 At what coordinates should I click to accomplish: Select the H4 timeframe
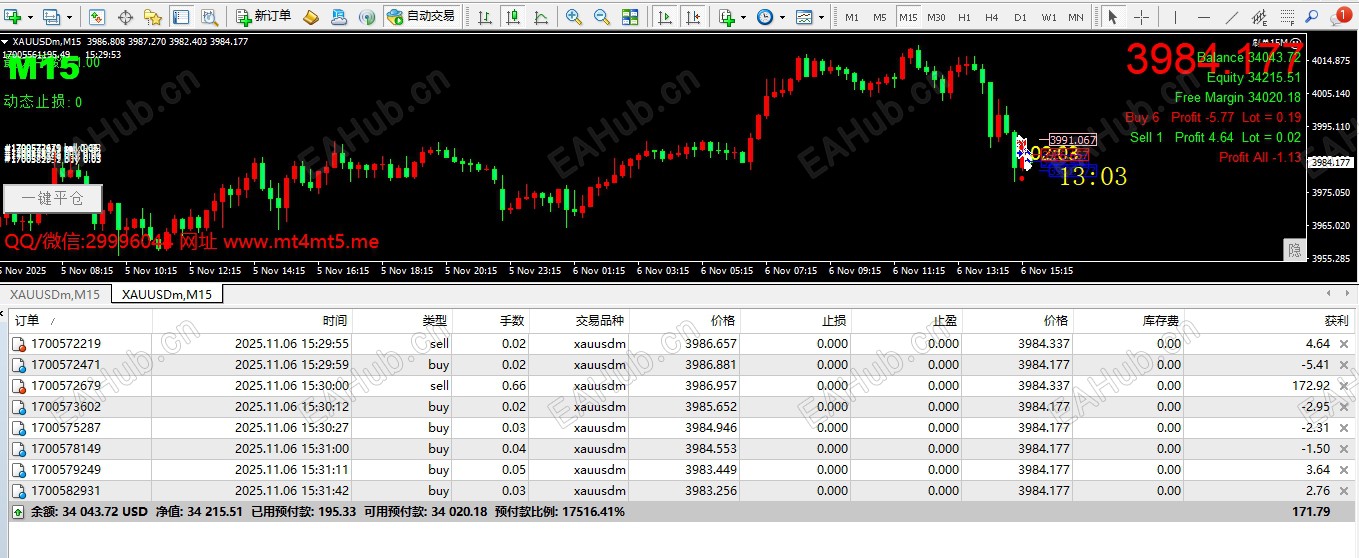[x=992, y=17]
